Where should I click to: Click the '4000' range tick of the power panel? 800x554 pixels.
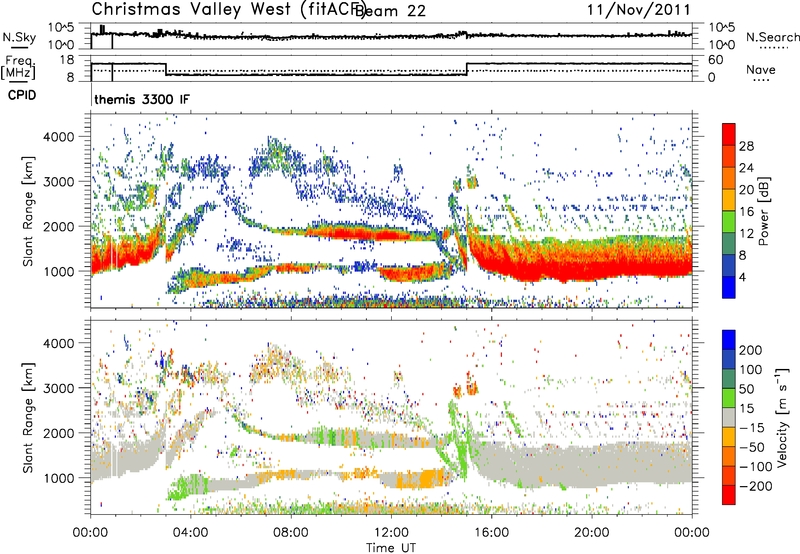(59, 137)
